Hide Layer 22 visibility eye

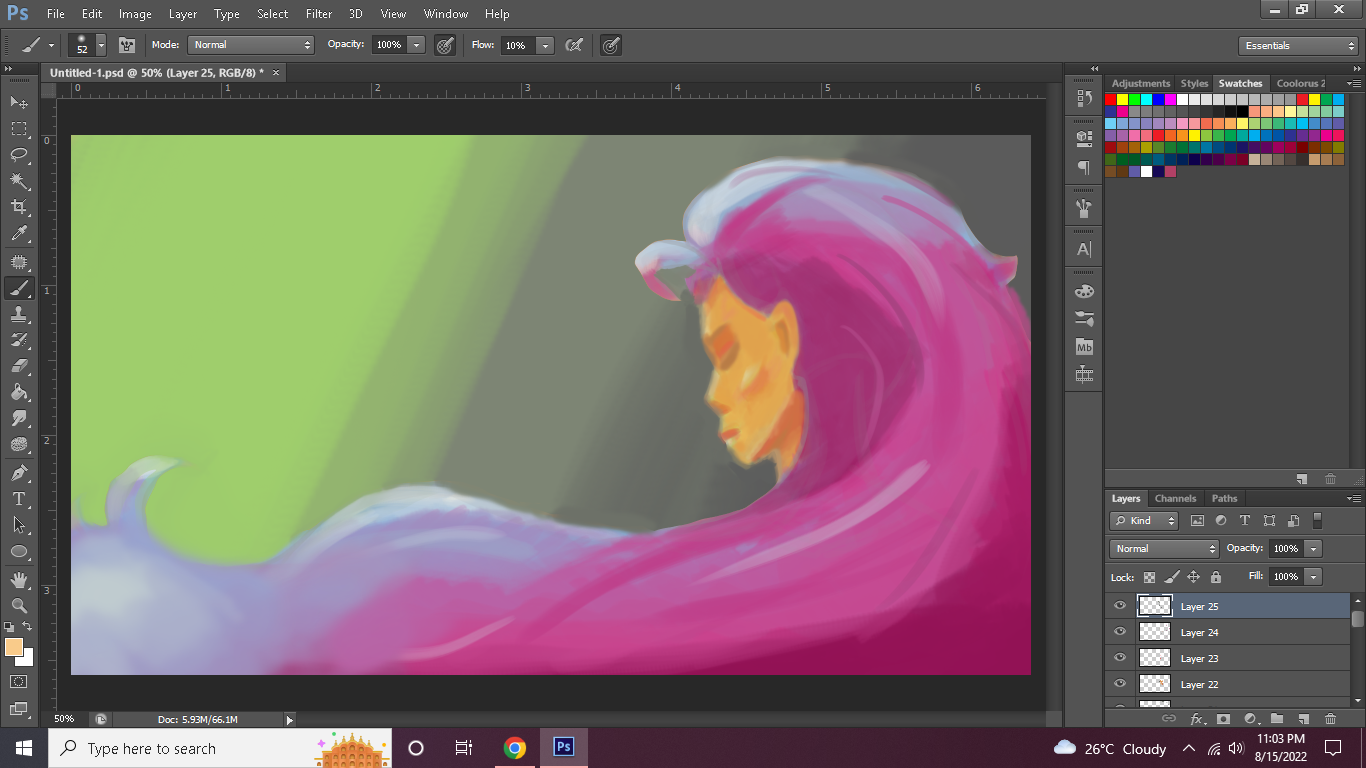click(x=1120, y=684)
